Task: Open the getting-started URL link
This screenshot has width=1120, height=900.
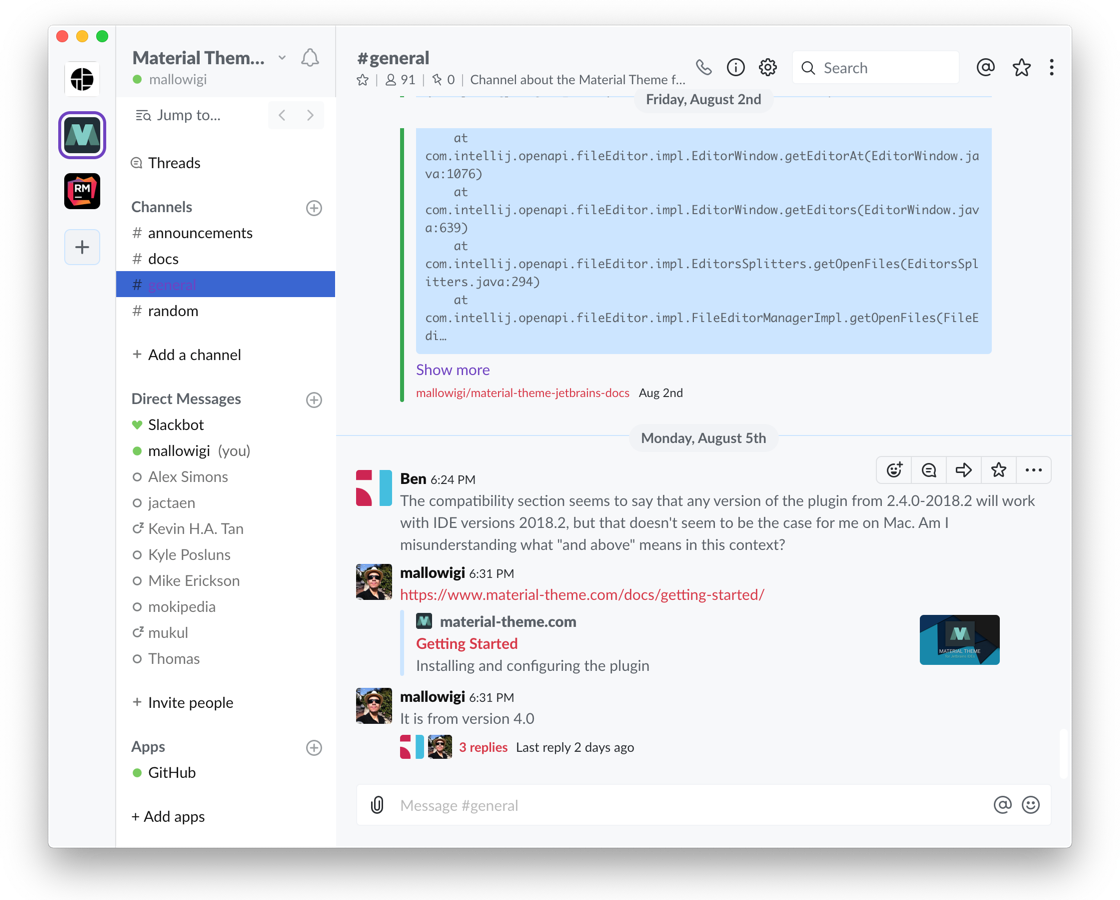Action: 582,594
